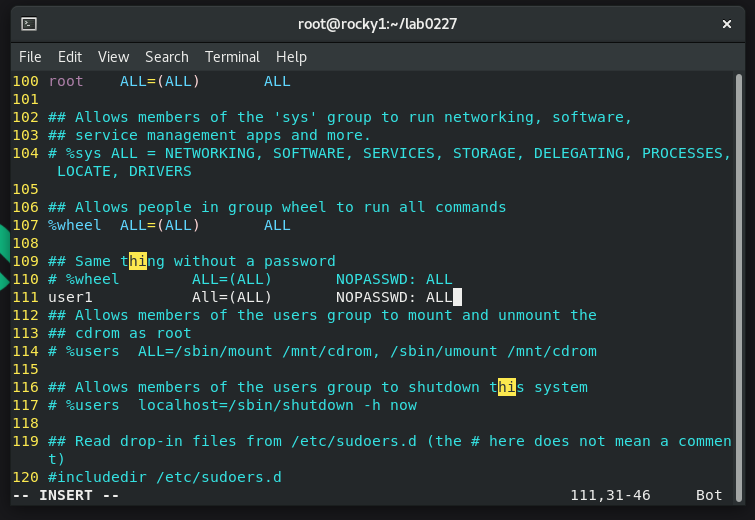755x520 pixels.
Task: Open the Edit menu
Action: 70,57
